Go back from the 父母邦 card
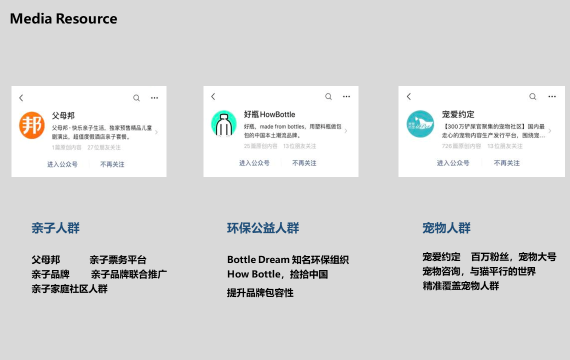 tap(21, 98)
